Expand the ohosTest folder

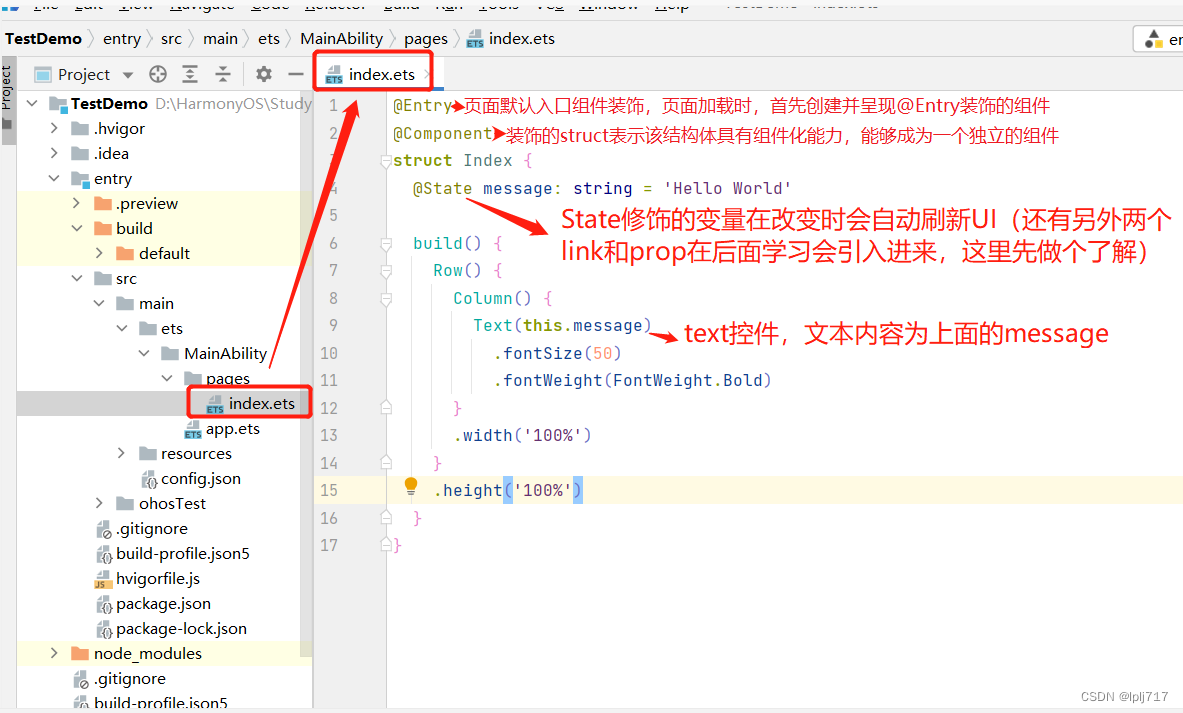tap(99, 502)
